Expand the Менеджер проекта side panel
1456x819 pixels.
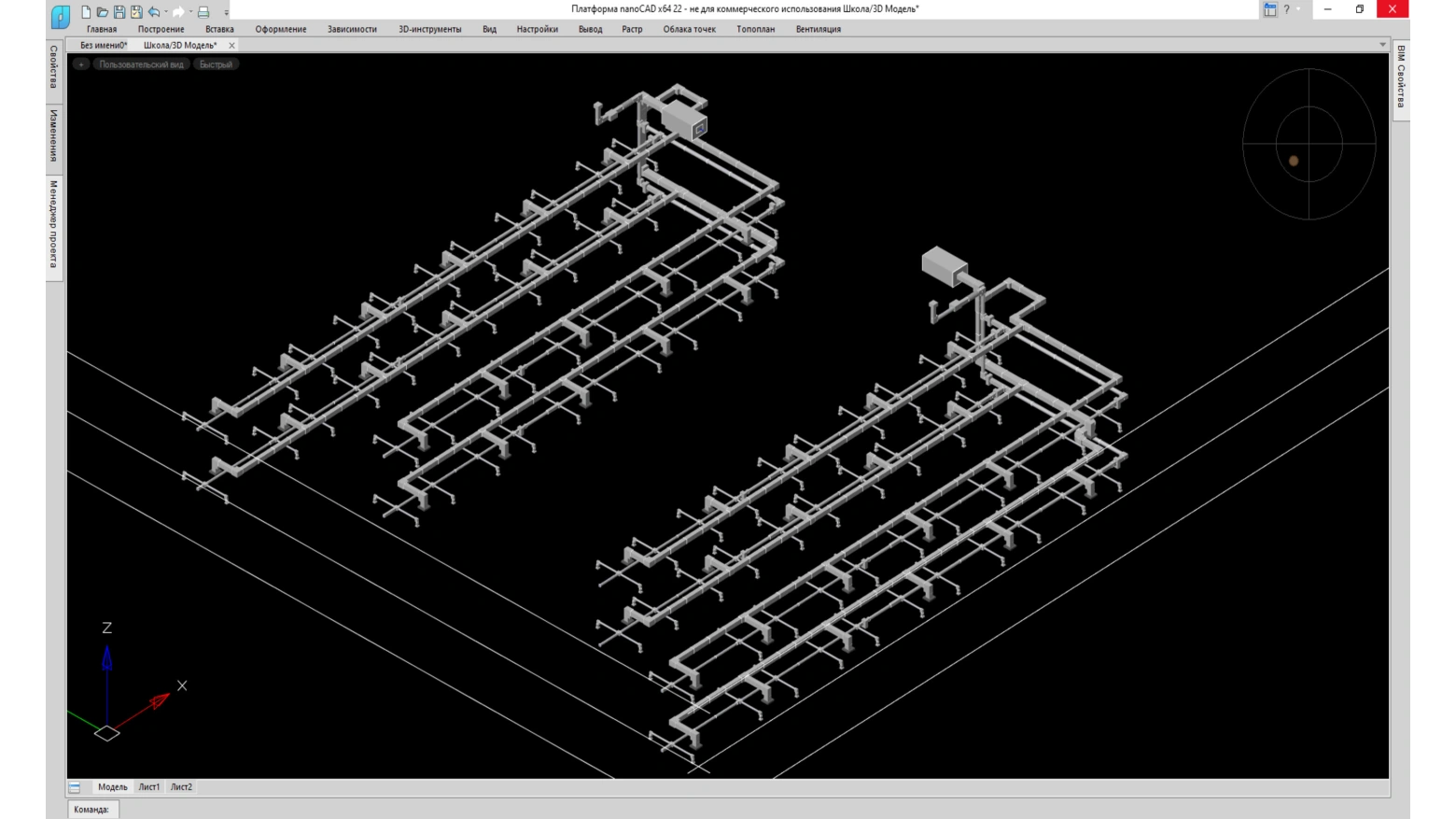pos(53,224)
